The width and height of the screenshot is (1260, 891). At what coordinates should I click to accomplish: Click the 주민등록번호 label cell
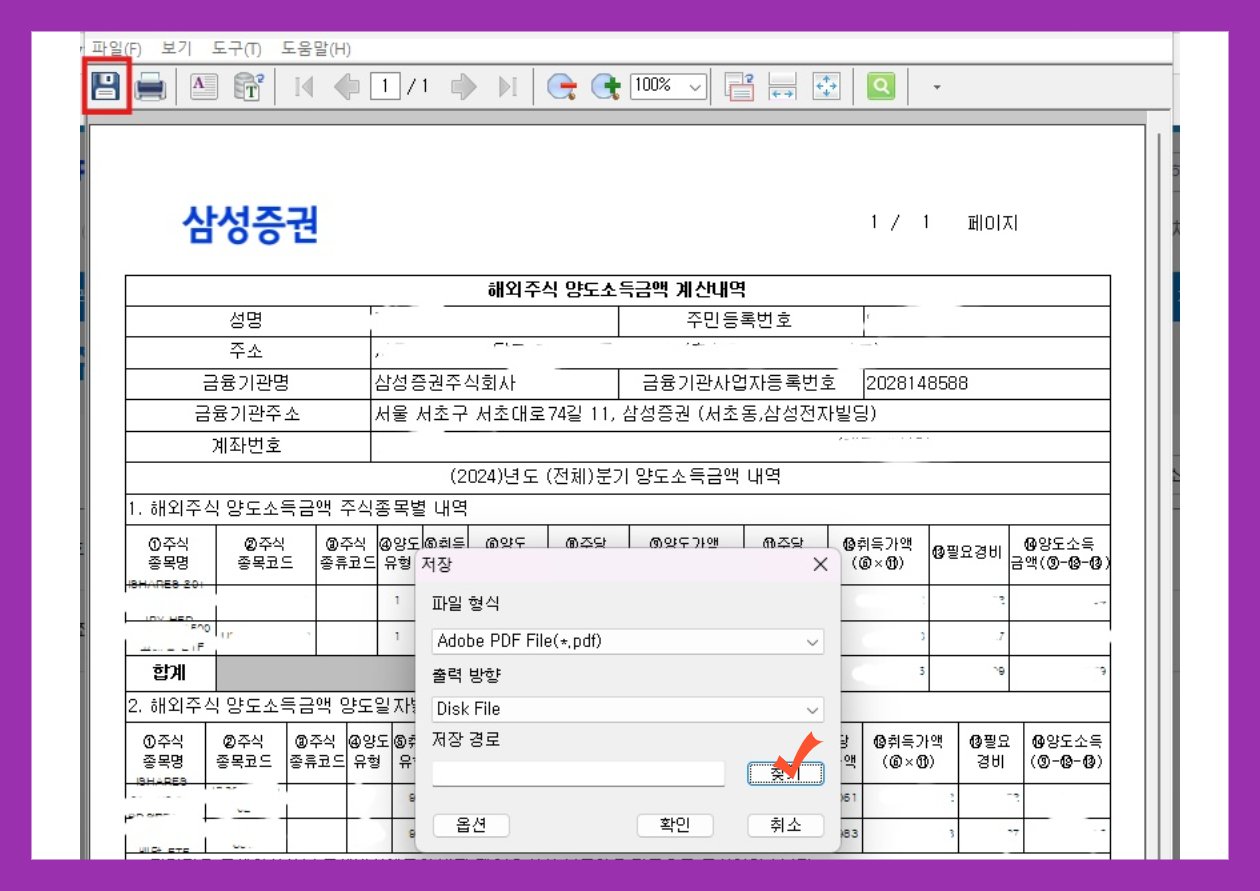(x=741, y=321)
